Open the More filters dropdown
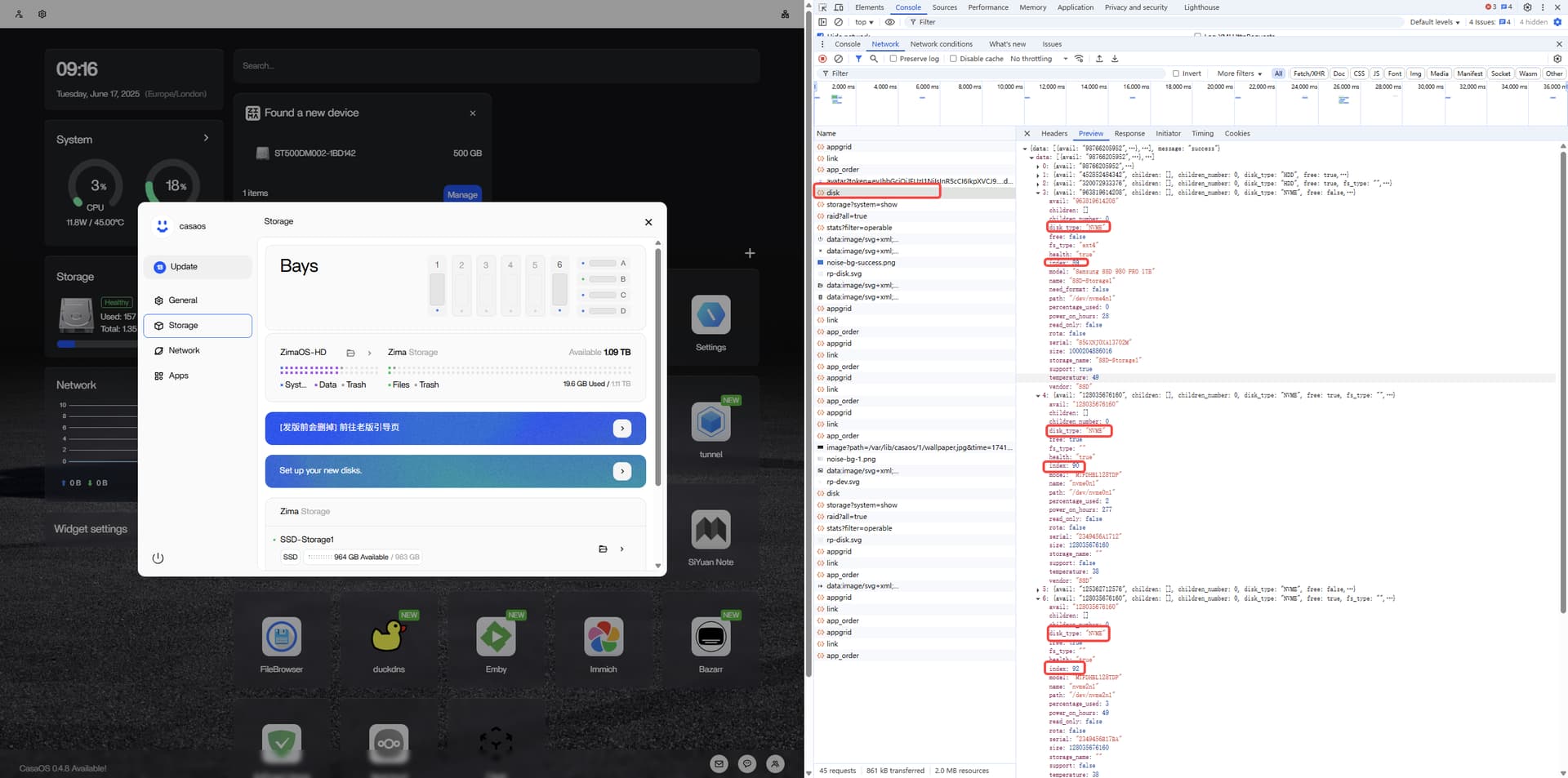Image resolution: width=1568 pixels, height=778 pixels. coord(1239,73)
